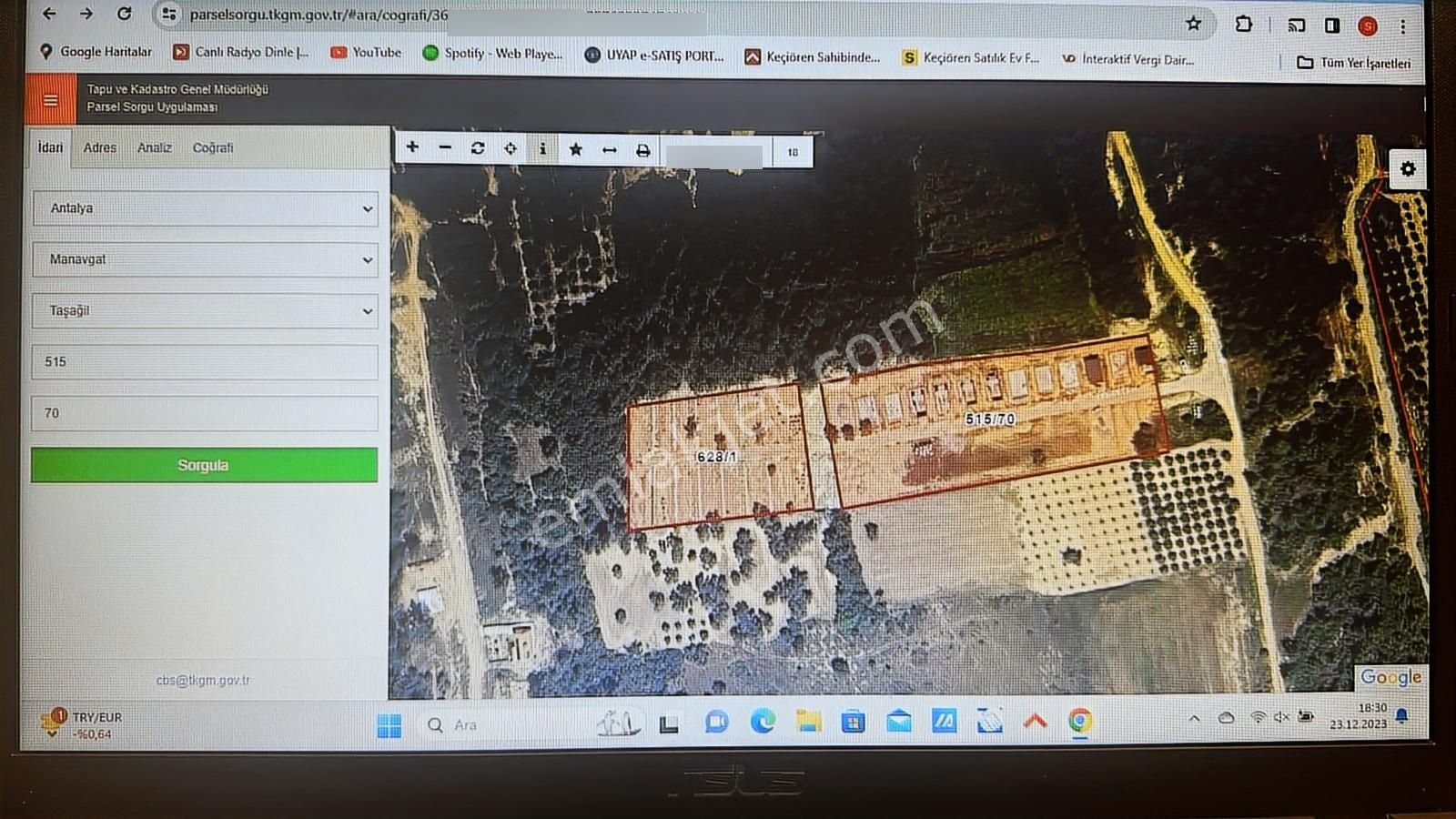Select the zoom out tool on the map toolbar
Screen dimensions: 1456x819
(445, 148)
